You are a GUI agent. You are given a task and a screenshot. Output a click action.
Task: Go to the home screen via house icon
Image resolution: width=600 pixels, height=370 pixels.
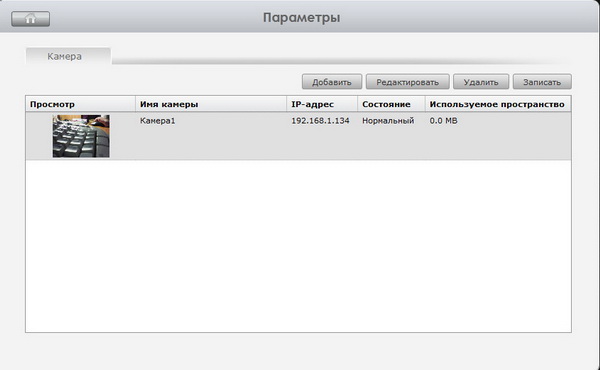click(x=30, y=18)
